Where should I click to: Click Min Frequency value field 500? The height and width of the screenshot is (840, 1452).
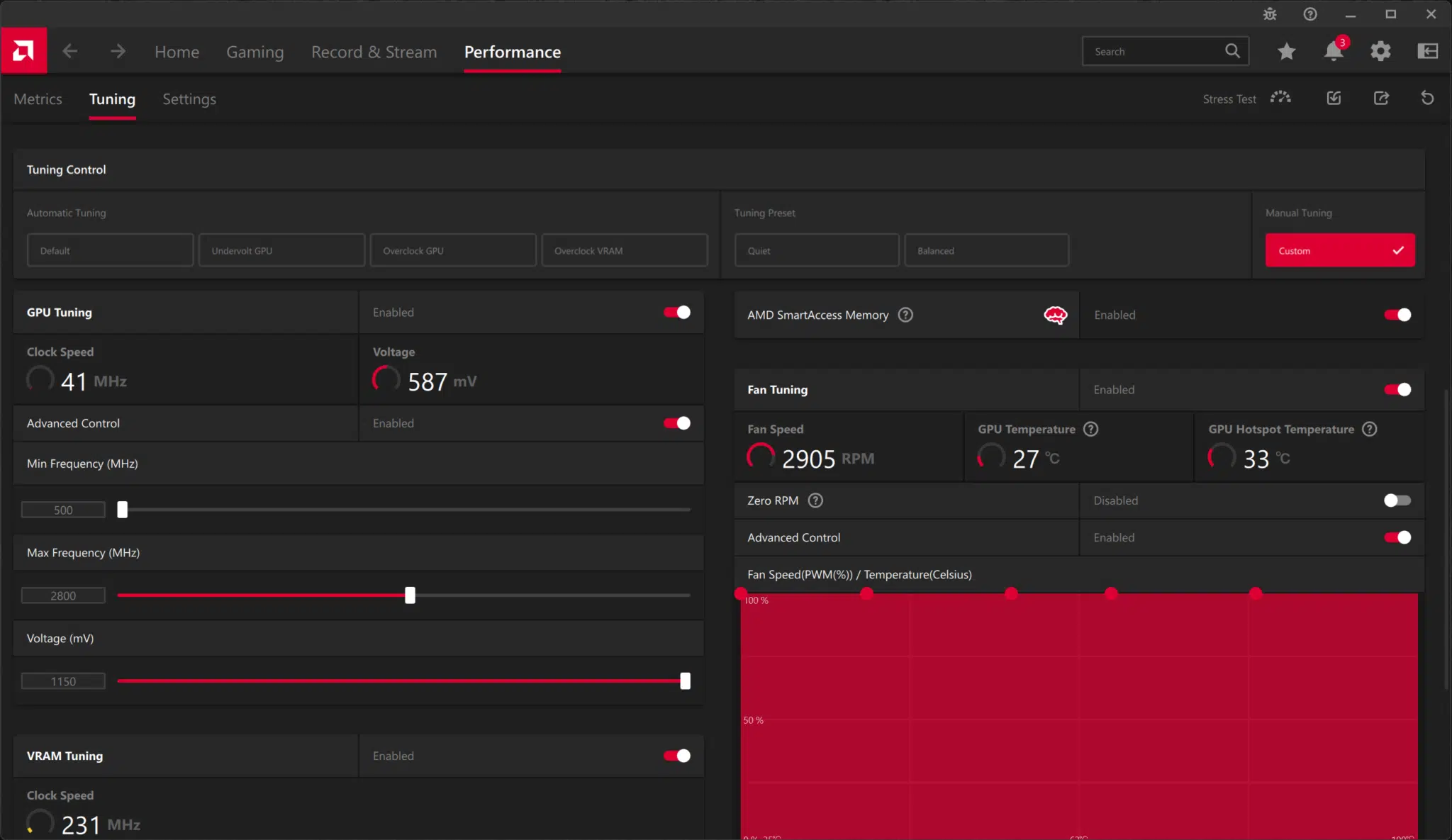[x=63, y=510]
